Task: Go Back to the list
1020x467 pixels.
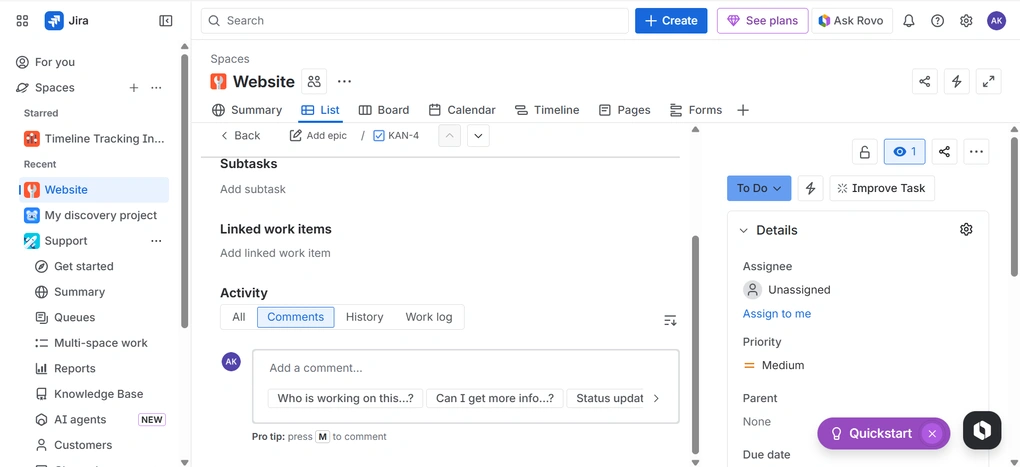Action: point(240,135)
